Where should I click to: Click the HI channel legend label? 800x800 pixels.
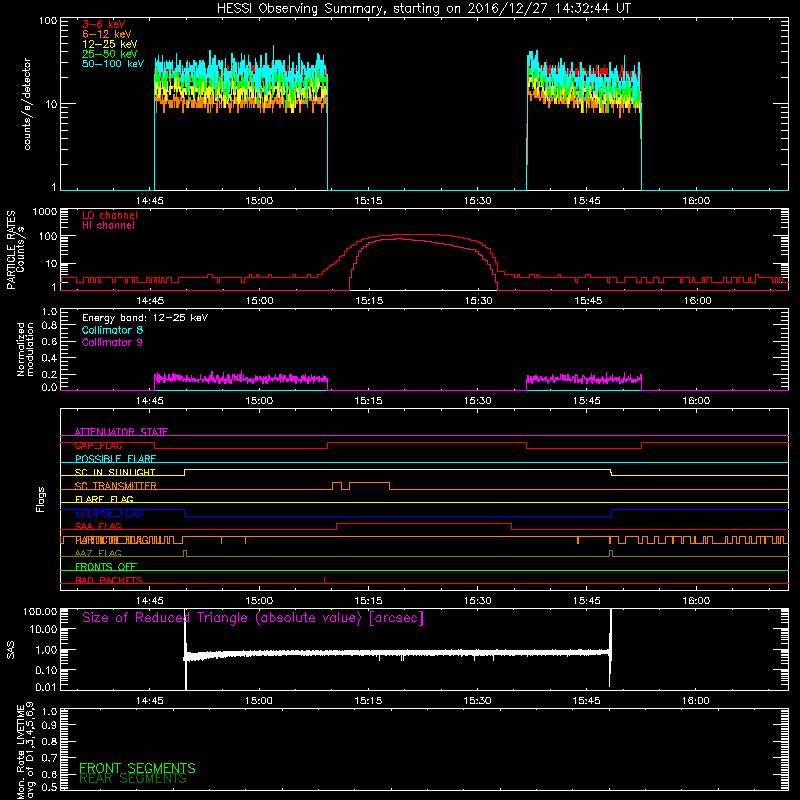point(108,226)
